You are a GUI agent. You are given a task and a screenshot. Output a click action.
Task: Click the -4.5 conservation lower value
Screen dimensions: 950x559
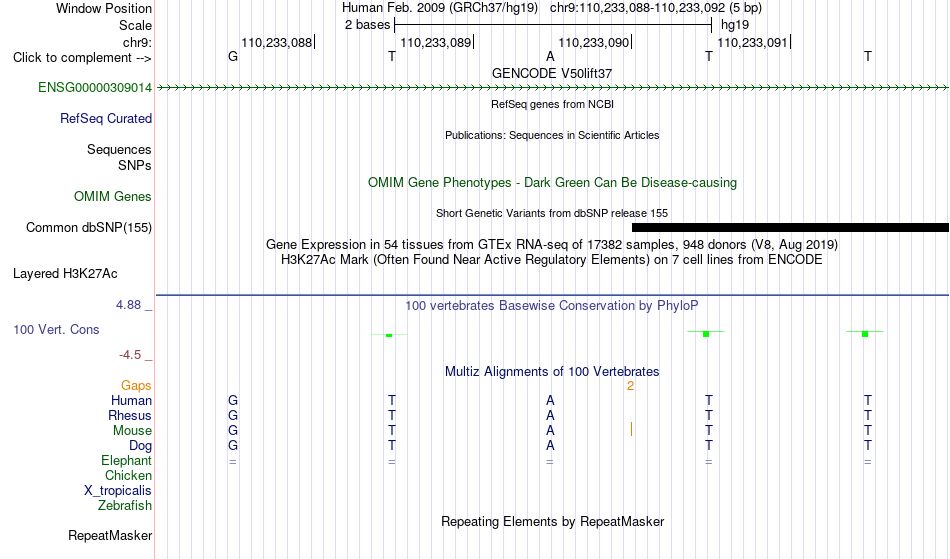click(x=130, y=355)
